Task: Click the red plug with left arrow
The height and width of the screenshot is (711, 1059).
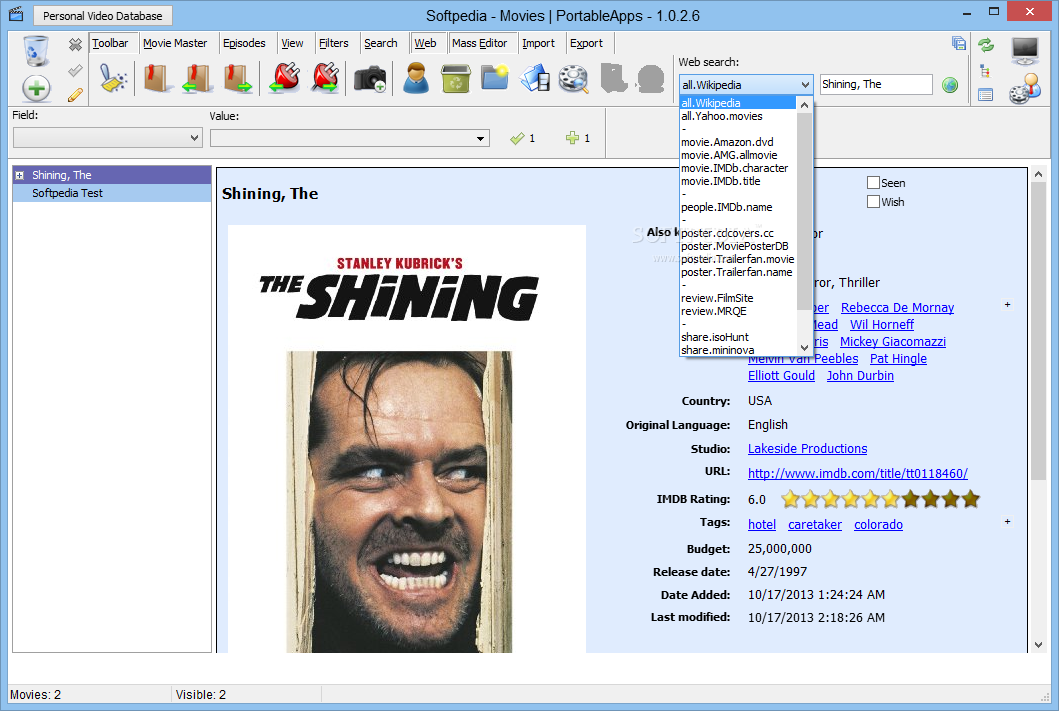Action: point(285,78)
